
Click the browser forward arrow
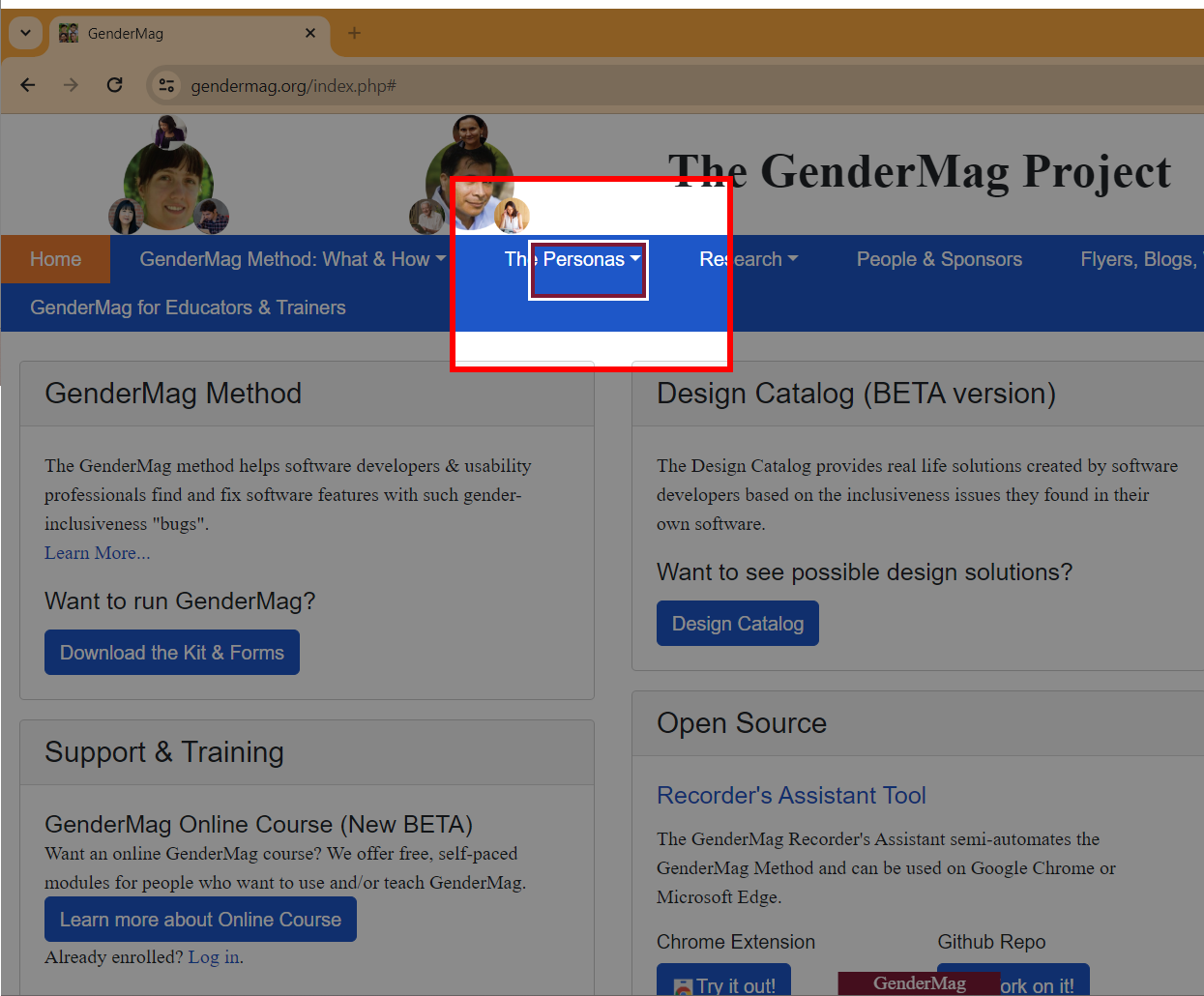(x=71, y=85)
